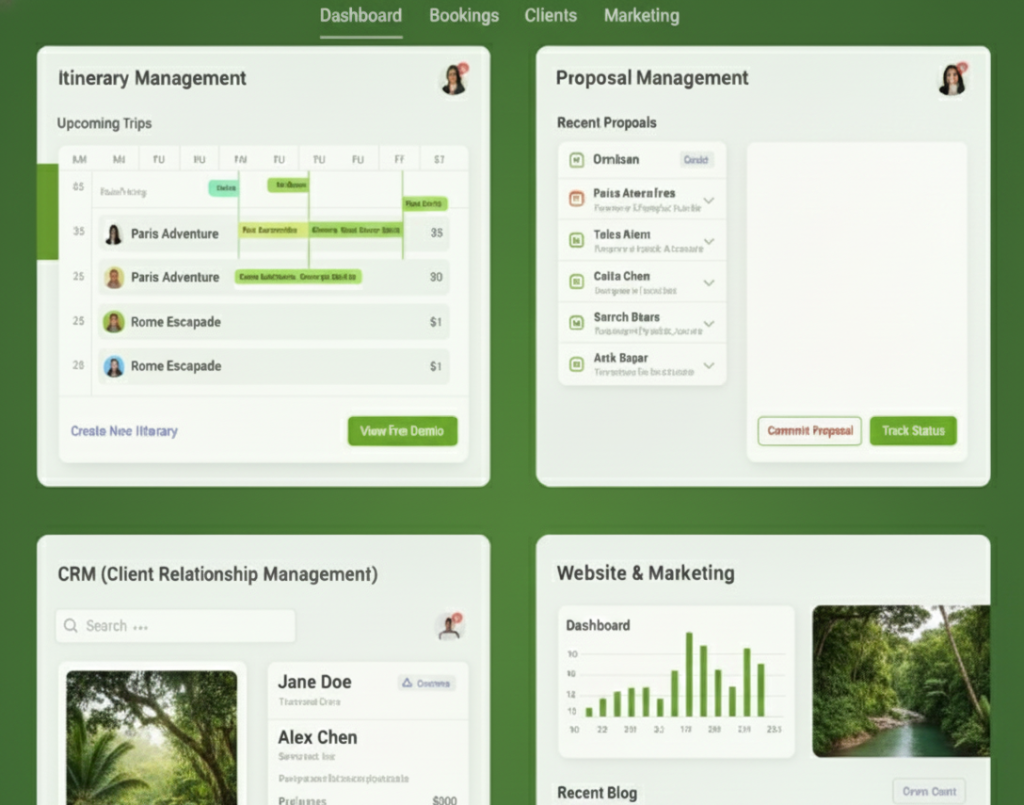Click the Proposal Management profile avatar
This screenshot has width=1024, height=805.
click(952, 79)
